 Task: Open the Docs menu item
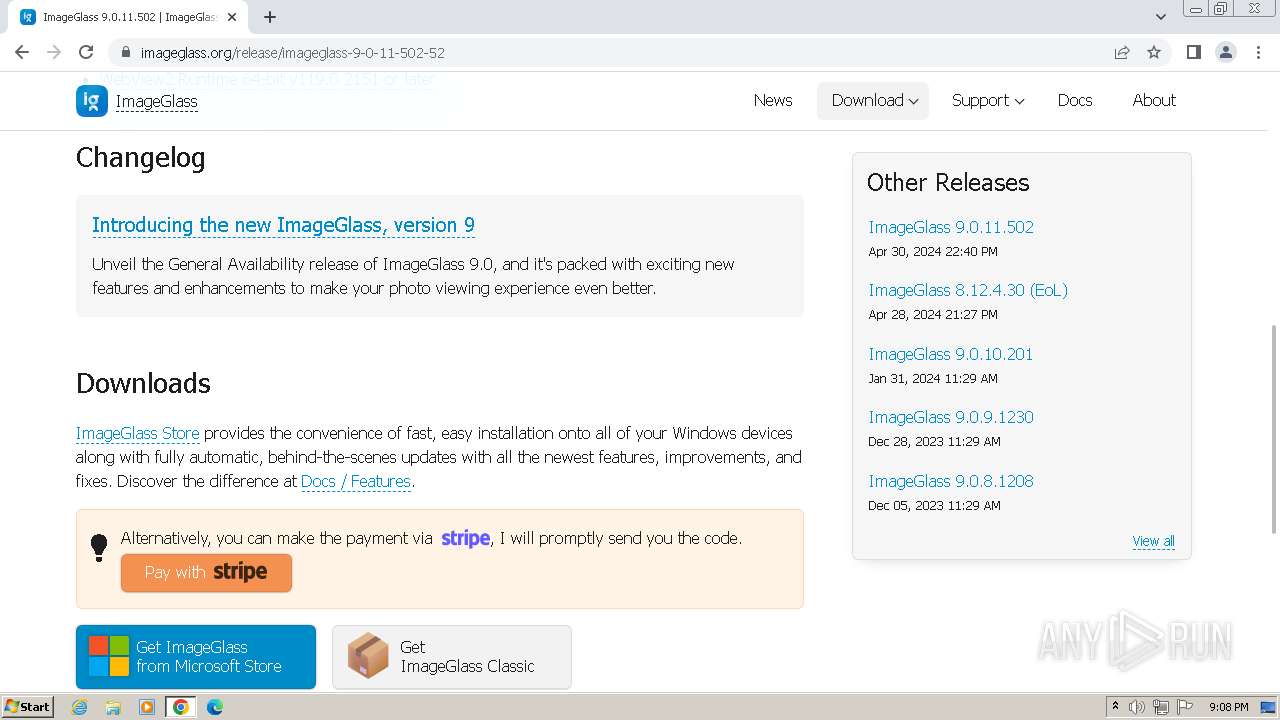pyautogui.click(x=1075, y=100)
